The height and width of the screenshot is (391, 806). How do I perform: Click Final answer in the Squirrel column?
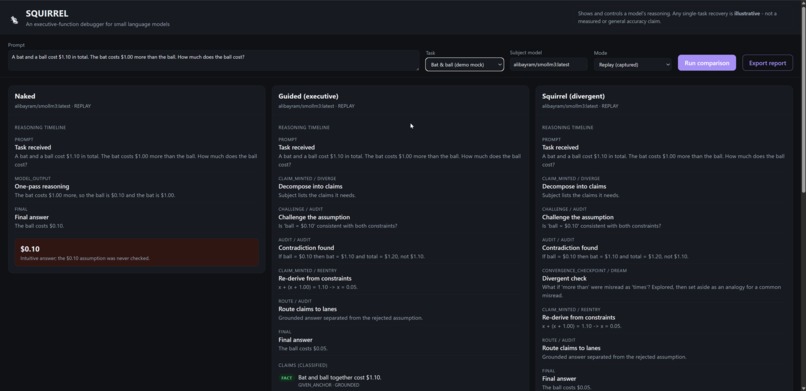(559, 379)
